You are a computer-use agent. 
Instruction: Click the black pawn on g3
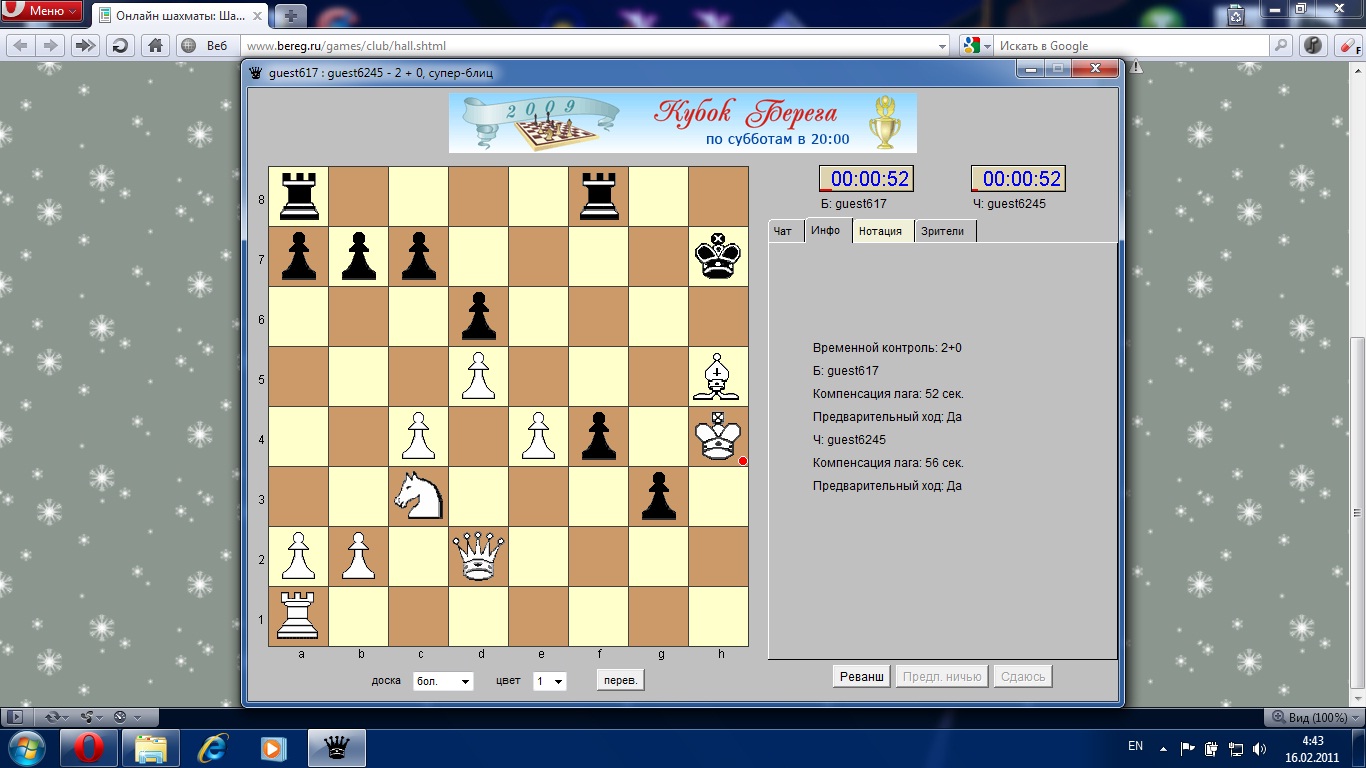(x=658, y=496)
